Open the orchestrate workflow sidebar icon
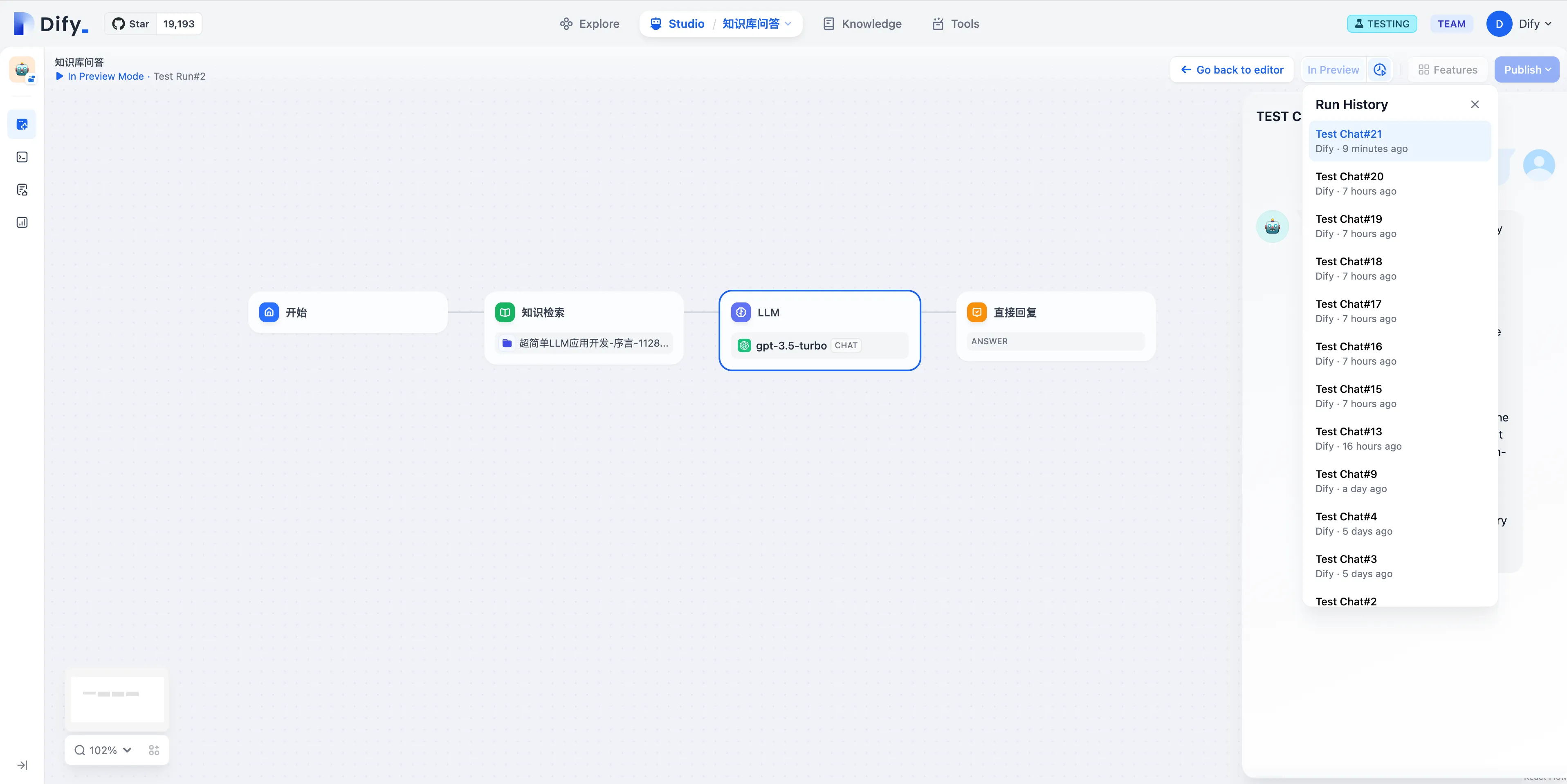The height and width of the screenshot is (784, 1567). click(x=22, y=125)
